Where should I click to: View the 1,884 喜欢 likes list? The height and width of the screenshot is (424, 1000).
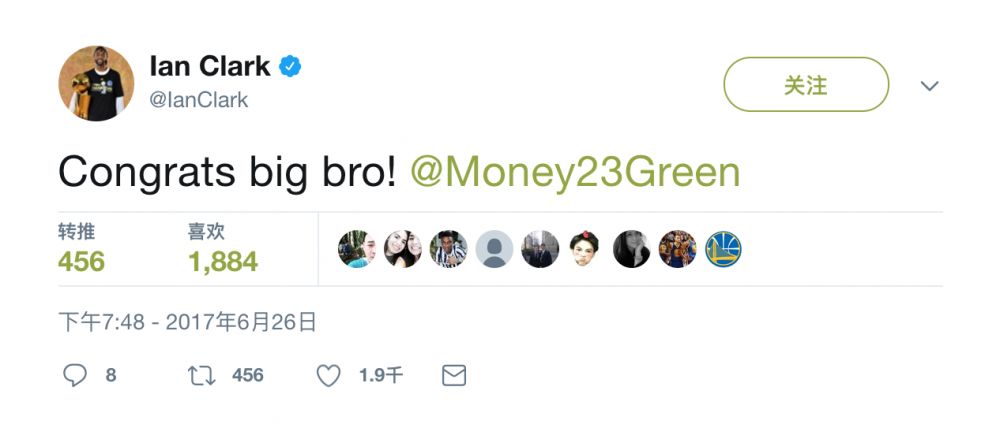pos(223,249)
